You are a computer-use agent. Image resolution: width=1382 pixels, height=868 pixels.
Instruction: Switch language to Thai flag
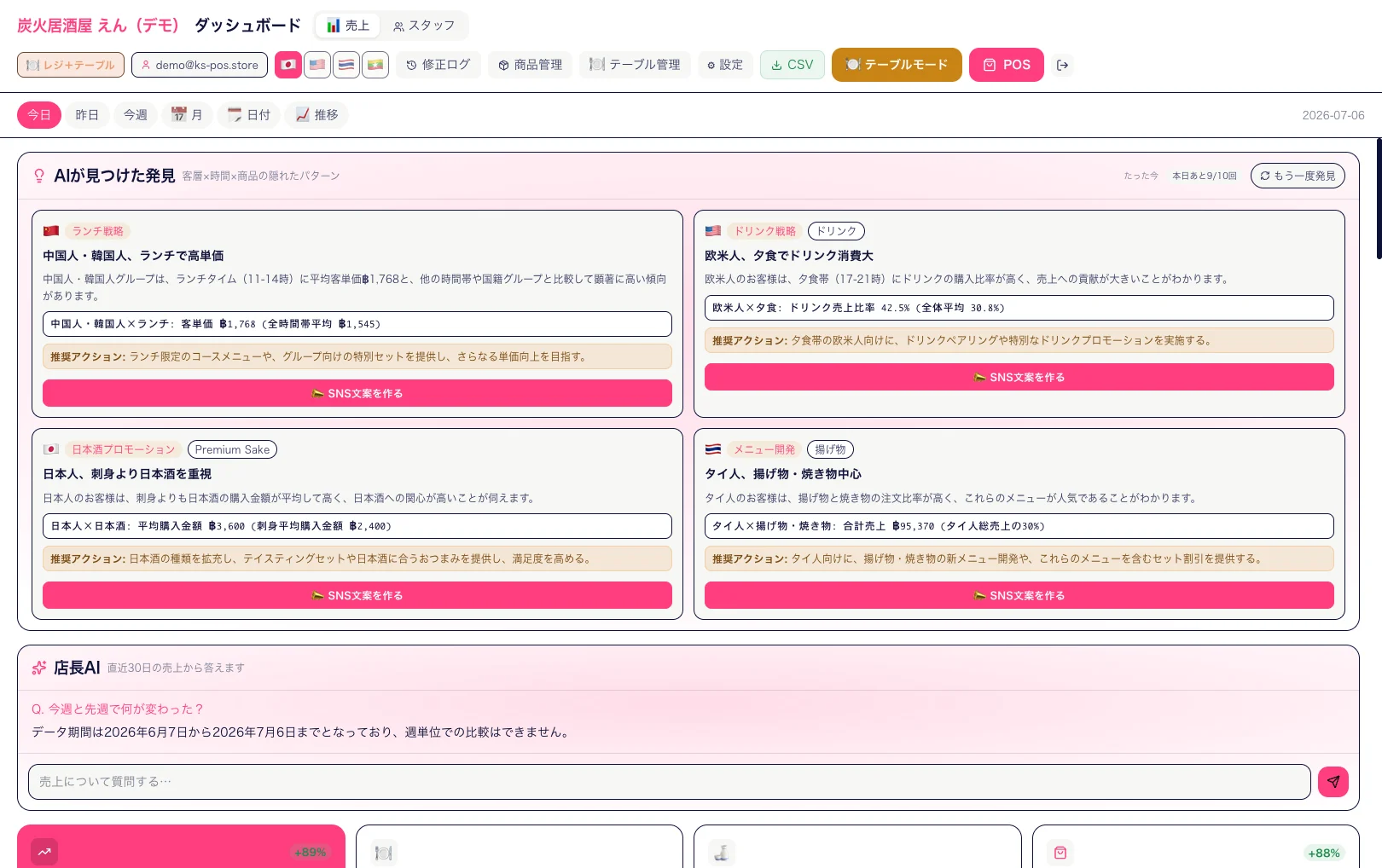pyautogui.click(x=346, y=65)
